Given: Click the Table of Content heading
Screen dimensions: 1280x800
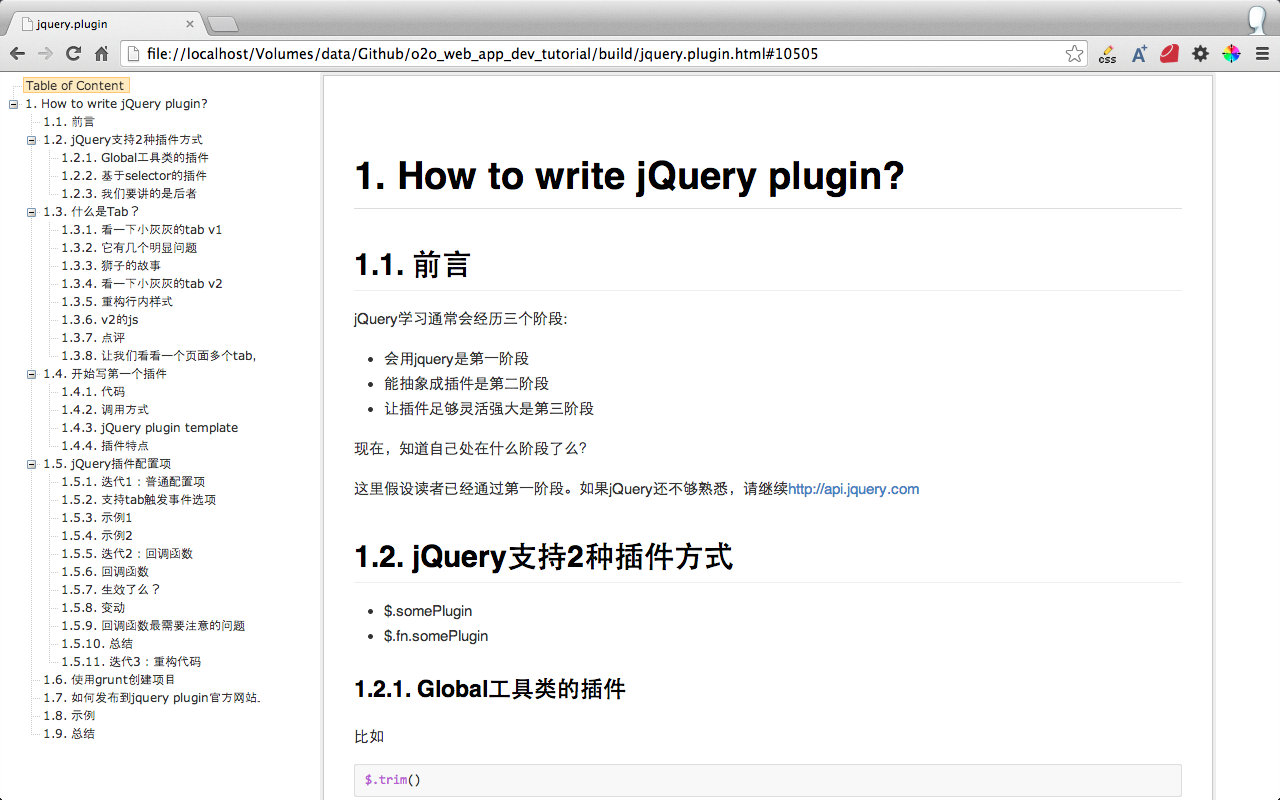Looking at the screenshot, I should click(x=76, y=86).
